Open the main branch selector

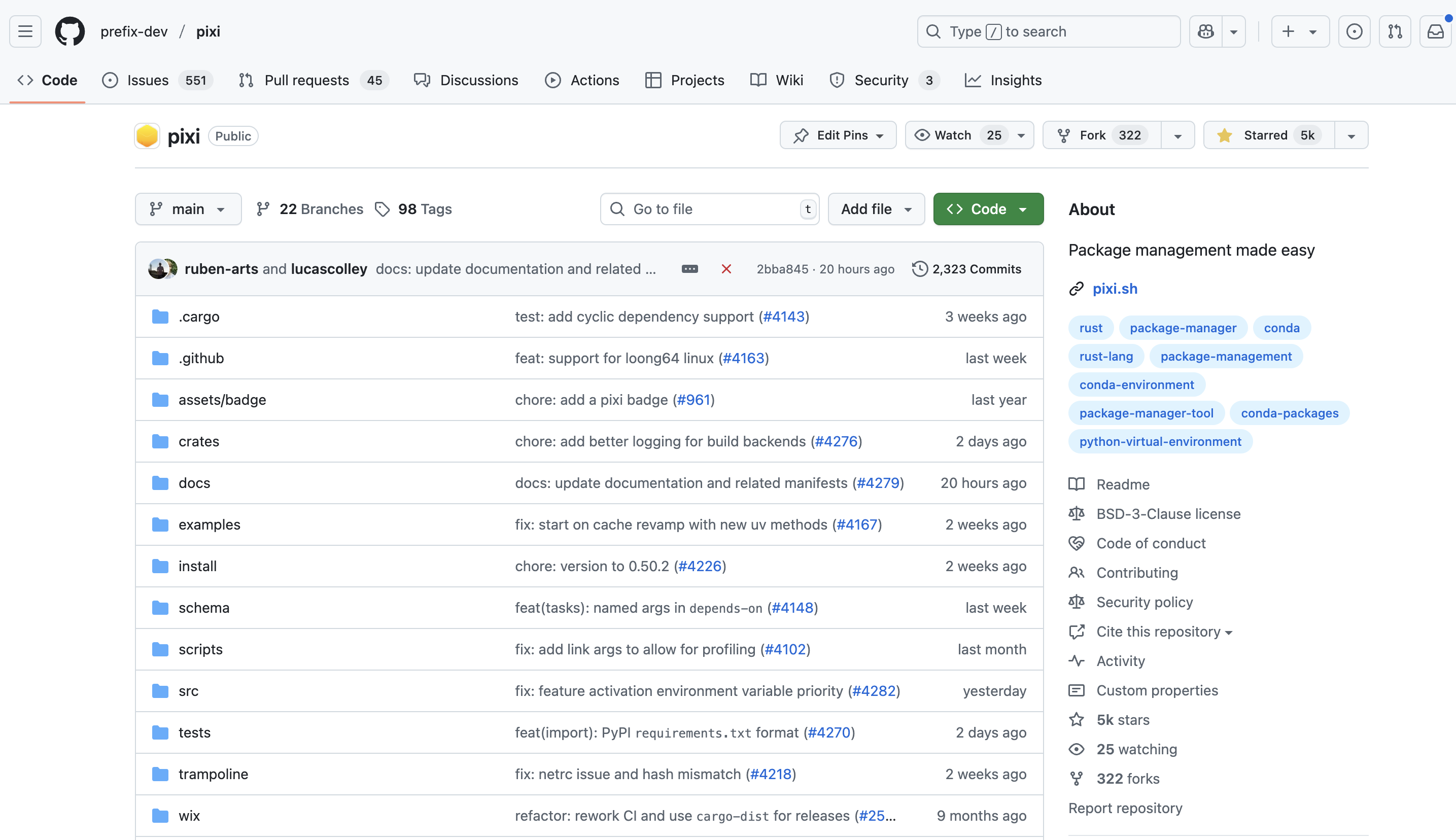(188, 209)
